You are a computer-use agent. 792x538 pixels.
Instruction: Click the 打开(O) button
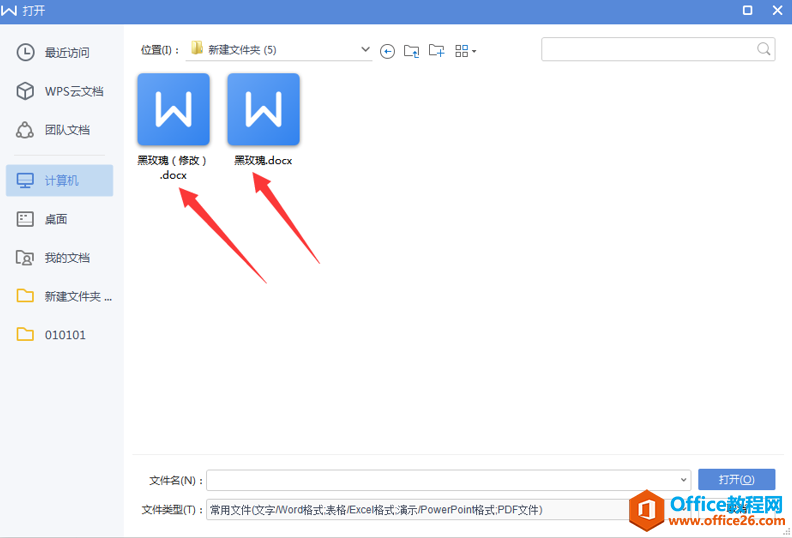click(x=736, y=479)
